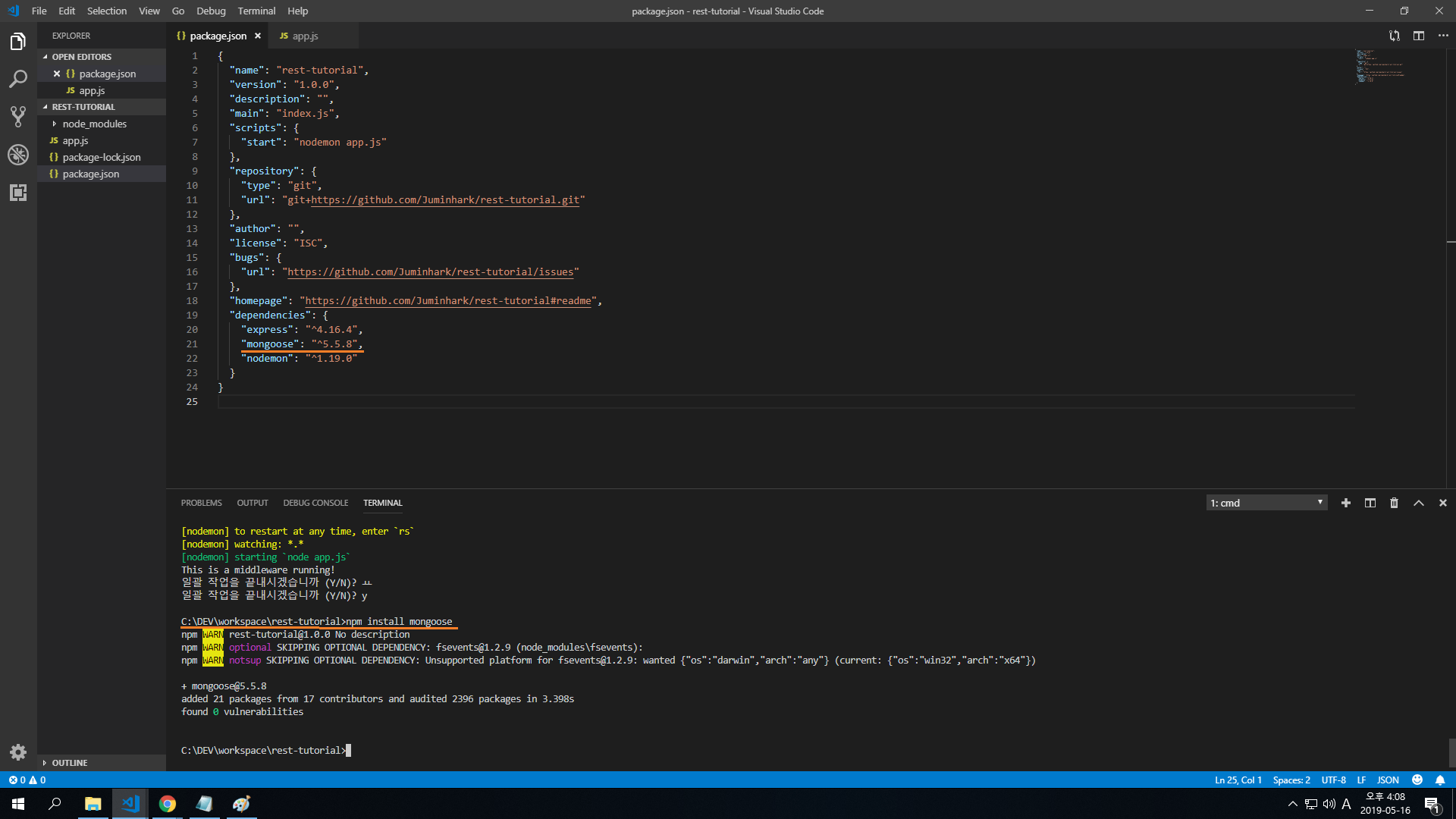This screenshot has width=1456, height=819.
Task: Open Windows taskbar search
Action: pyautogui.click(x=55, y=804)
